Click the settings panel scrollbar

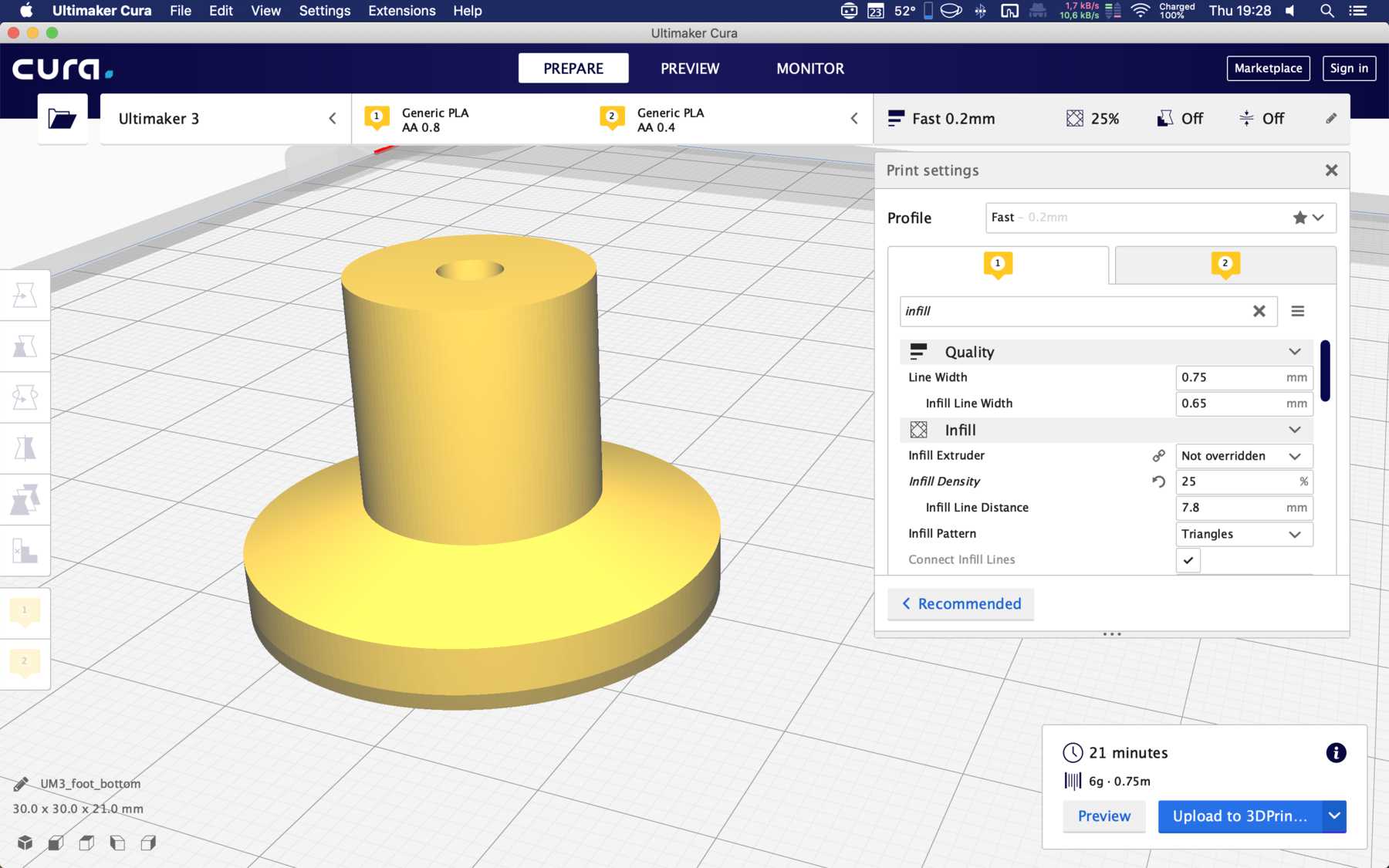point(1325,371)
